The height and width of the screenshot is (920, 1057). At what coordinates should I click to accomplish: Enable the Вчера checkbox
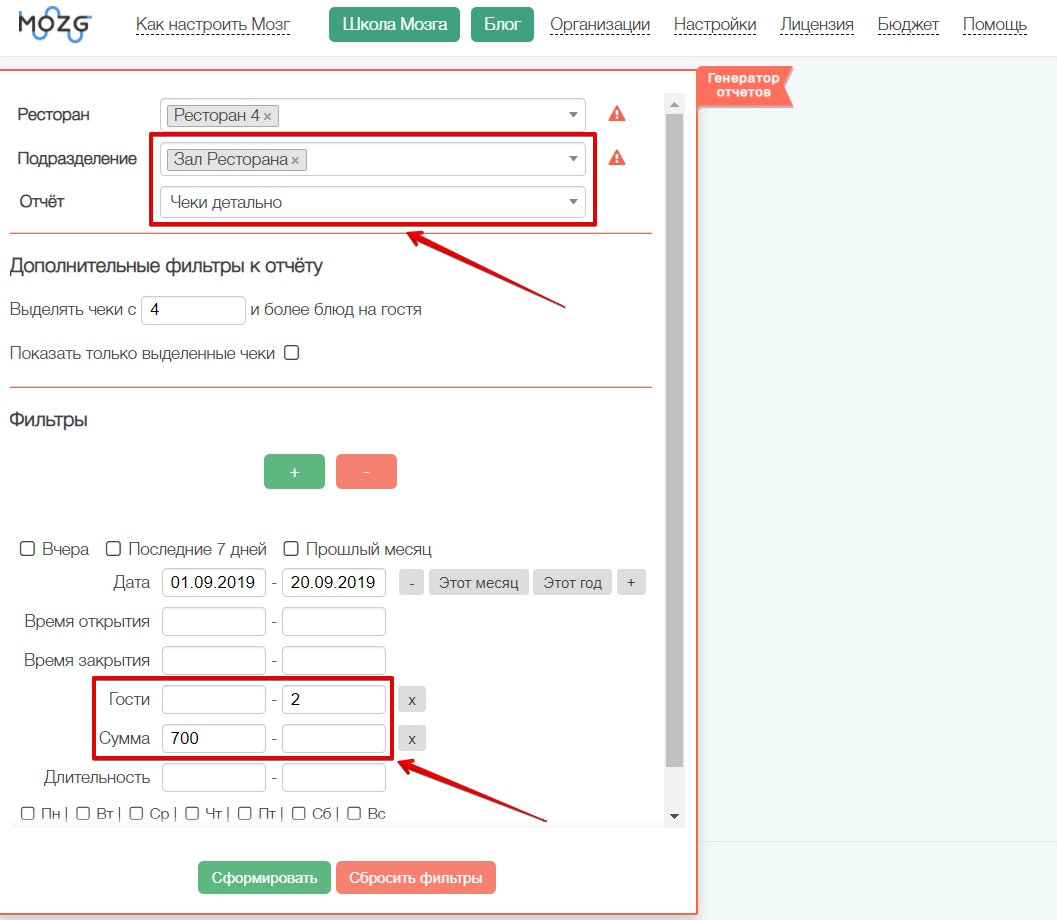pos(28,549)
